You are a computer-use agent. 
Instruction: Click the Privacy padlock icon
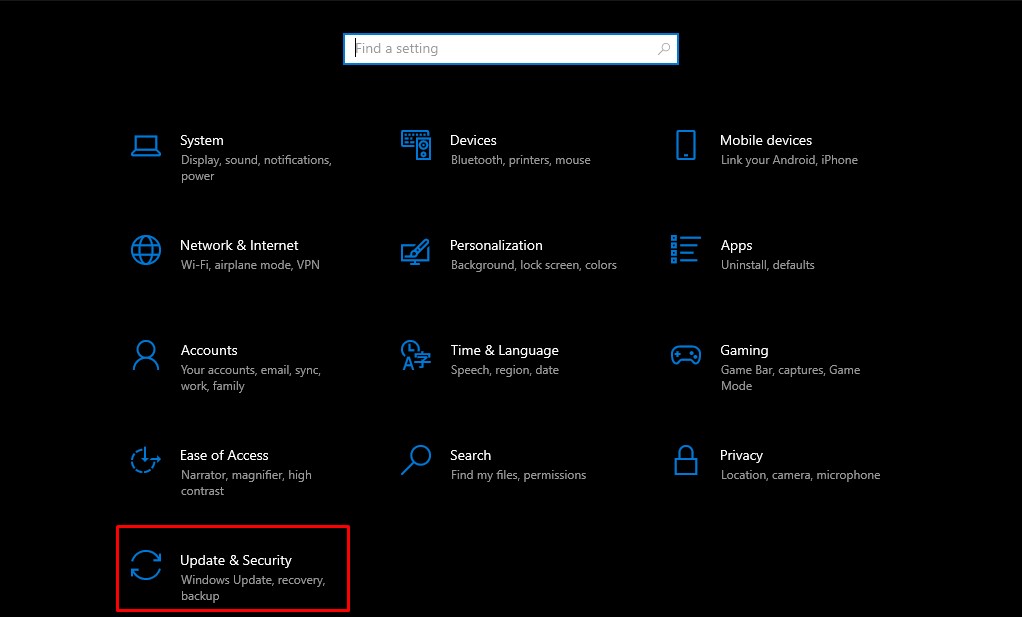[686, 461]
